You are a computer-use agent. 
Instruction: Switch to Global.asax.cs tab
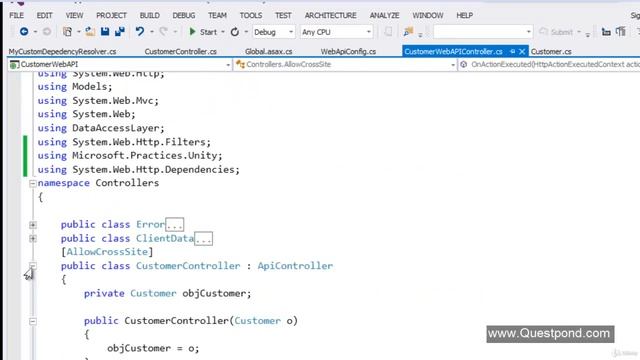click(269, 51)
